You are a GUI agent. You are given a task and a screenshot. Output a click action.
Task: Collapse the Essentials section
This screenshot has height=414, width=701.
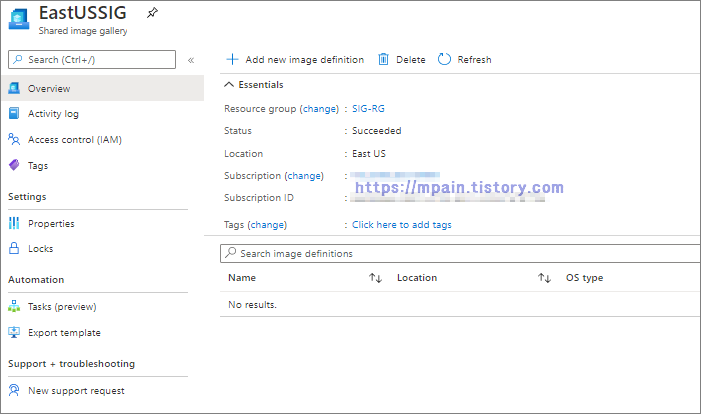pyautogui.click(x=229, y=84)
